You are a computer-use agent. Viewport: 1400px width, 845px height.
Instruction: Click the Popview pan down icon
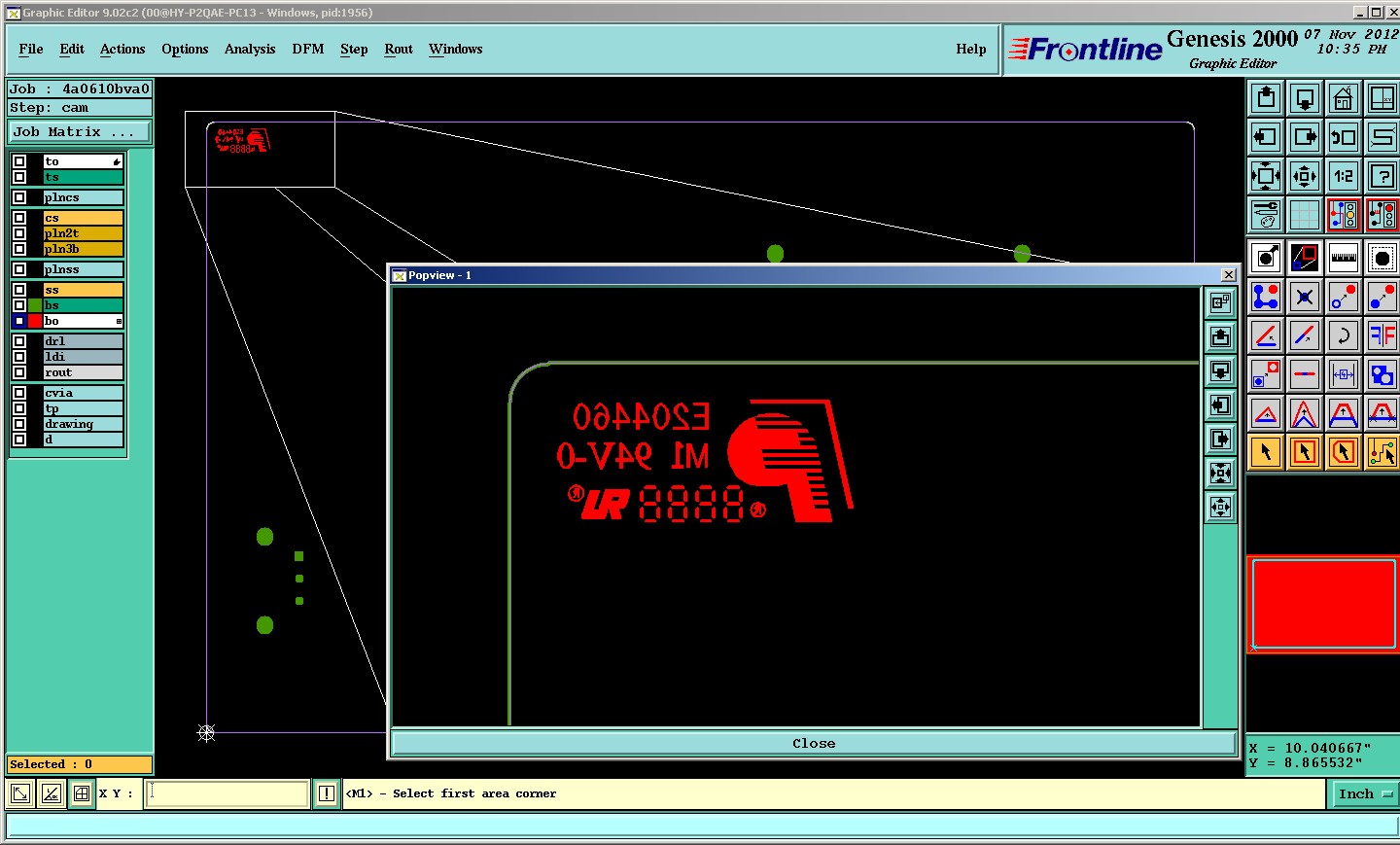coord(1221,371)
